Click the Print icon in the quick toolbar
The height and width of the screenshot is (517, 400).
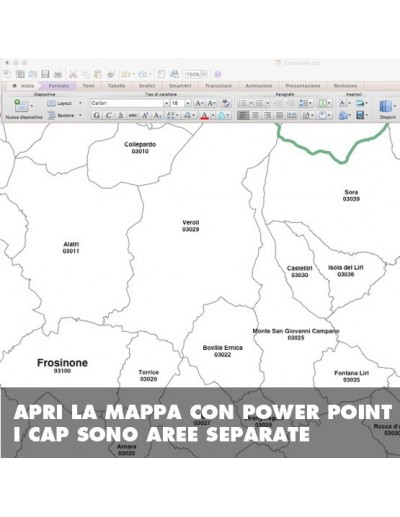tap(58, 74)
